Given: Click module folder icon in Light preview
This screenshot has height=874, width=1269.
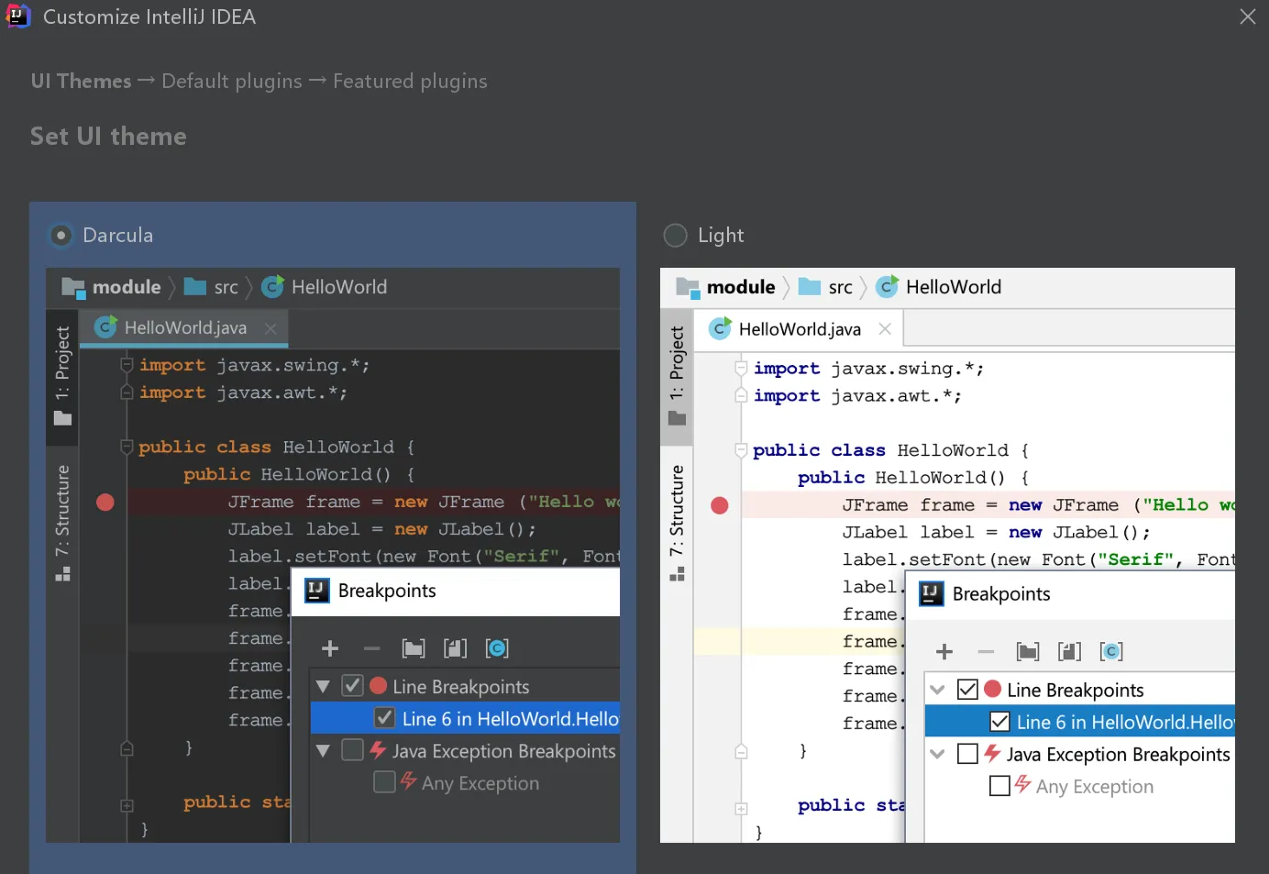Looking at the screenshot, I should (687, 288).
